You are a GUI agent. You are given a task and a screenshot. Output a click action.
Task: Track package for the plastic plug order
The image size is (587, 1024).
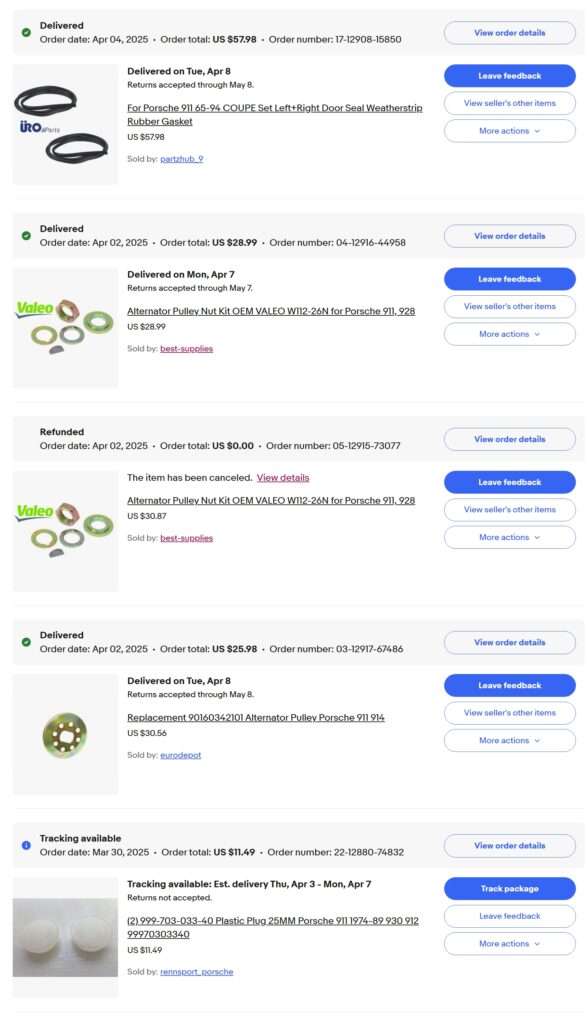click(510, 889)
